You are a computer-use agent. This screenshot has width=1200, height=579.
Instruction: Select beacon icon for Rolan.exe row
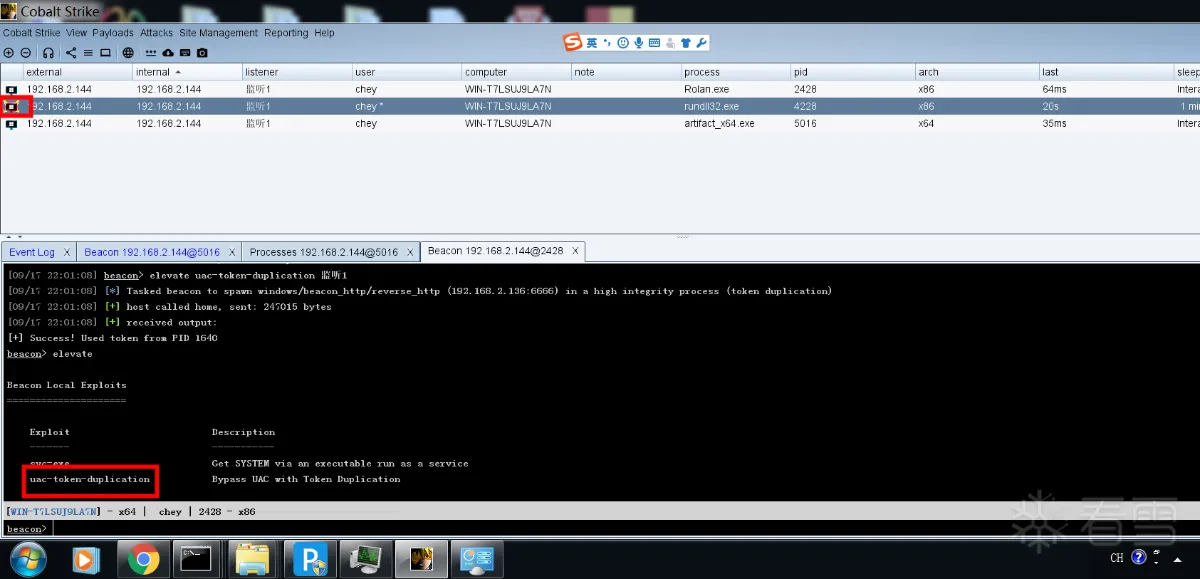(12, 89)
